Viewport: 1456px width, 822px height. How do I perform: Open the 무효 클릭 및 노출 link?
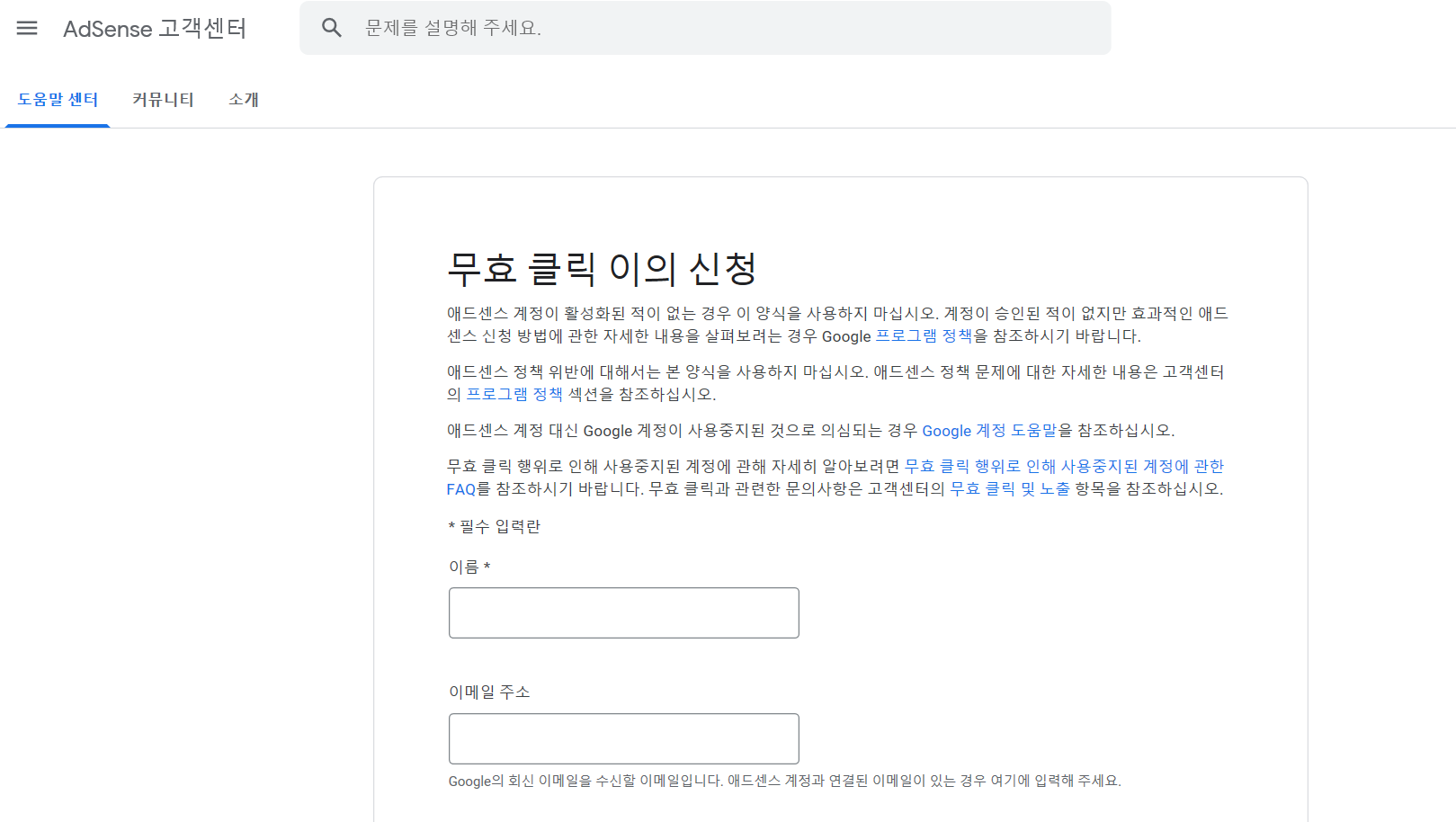1010,489
